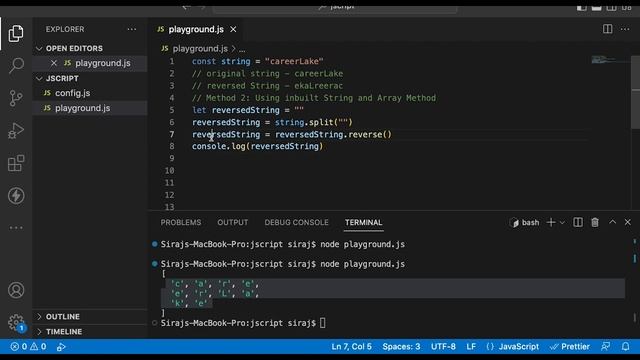640x360 pixels.
Task: Switch to the Problems tab
Action: tap(181, 222)
